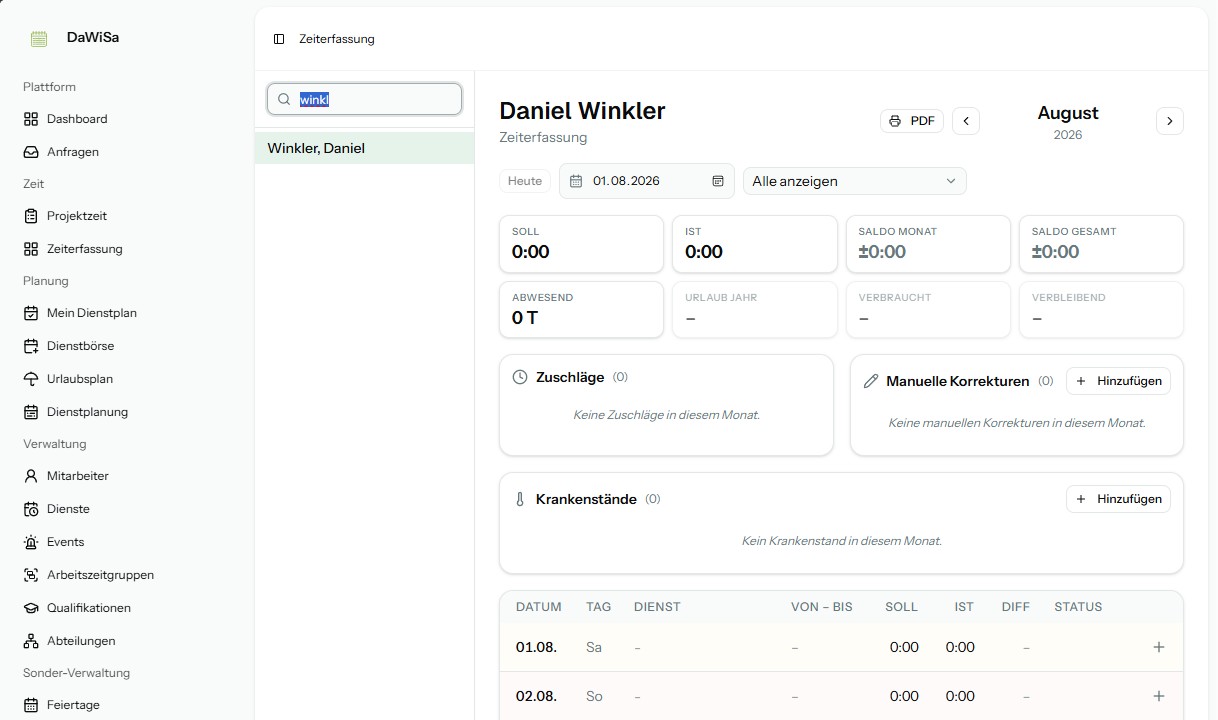Click the Heute button
This screenshot has height=720, width=1218.
(x=525, y=181)
